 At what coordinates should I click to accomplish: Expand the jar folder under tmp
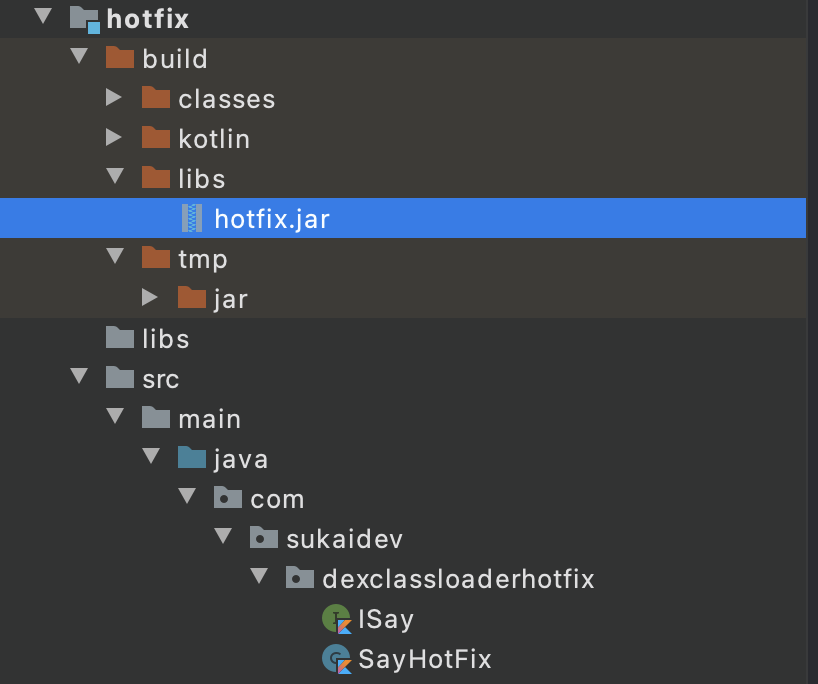tap(150, 298)
